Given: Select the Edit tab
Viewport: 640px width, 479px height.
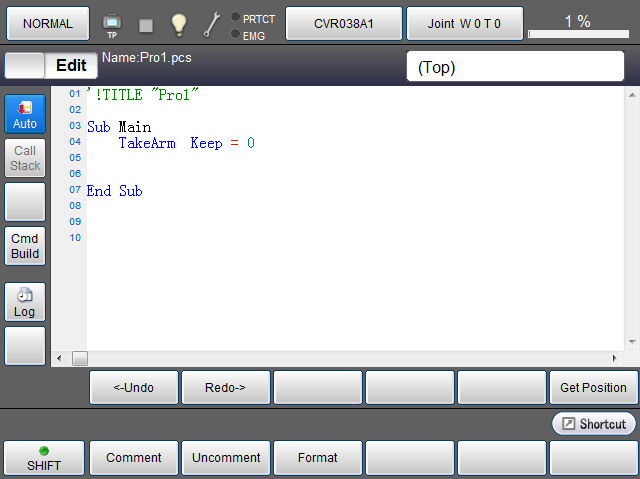Looking at the screenshot, I should click(x=71, y=66).
